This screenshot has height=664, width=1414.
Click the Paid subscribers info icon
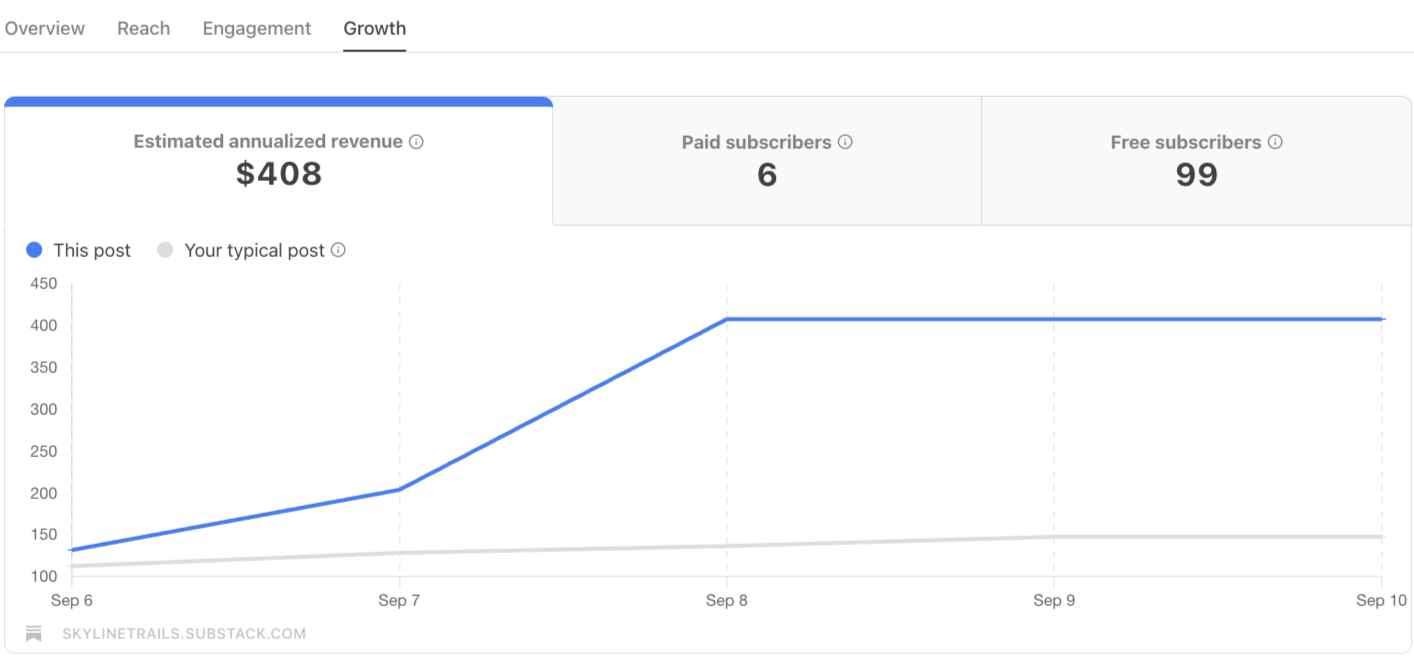pyautogui.click(x=846, y=142)
